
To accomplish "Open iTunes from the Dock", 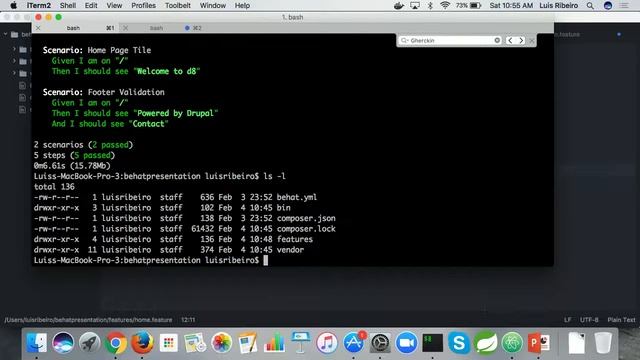I will pos(327,343).
